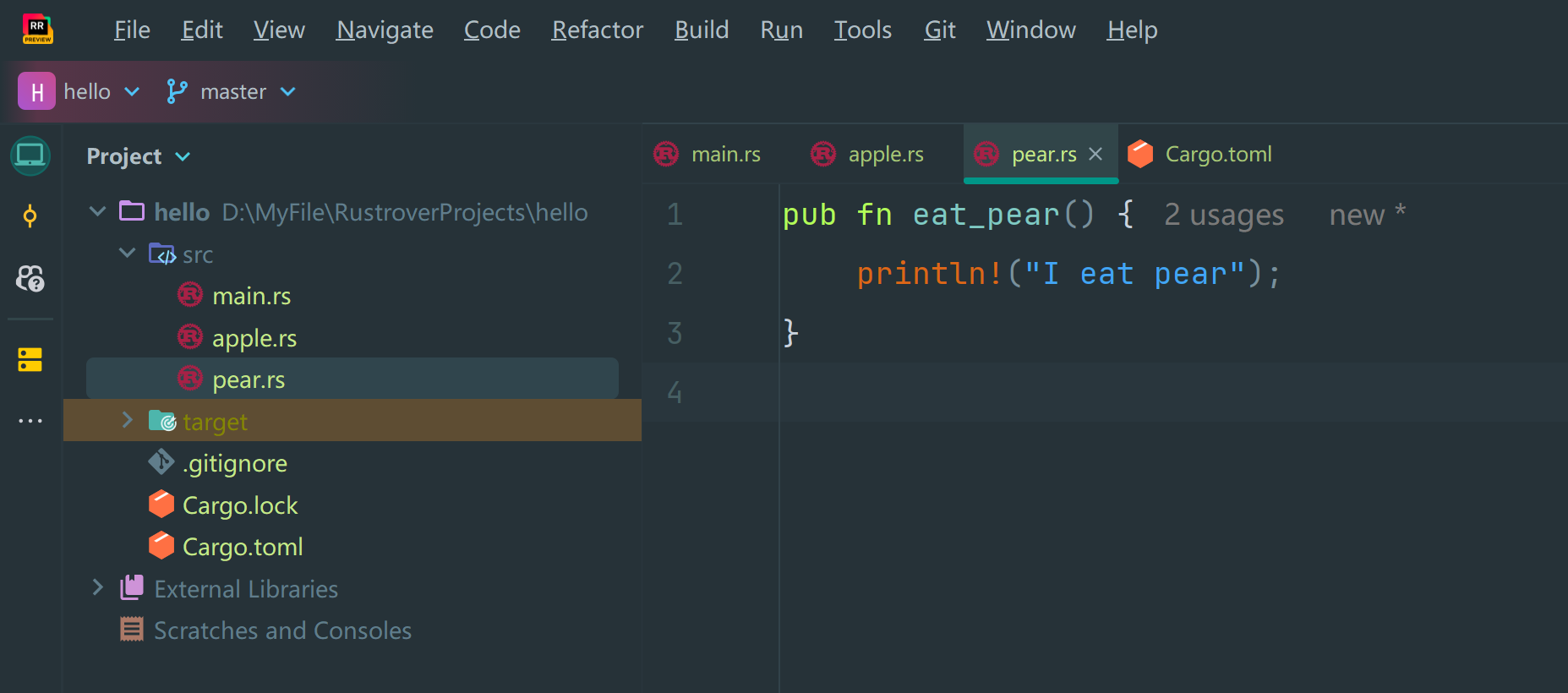Open the Navigate menu
The image size is (1568, 693).
tap(385, 30)
